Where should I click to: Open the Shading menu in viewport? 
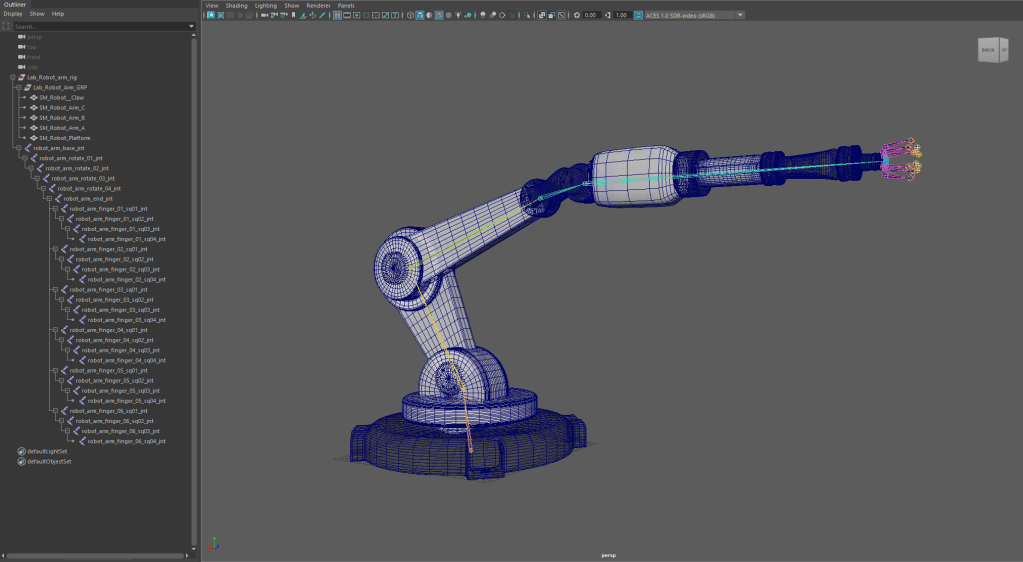pos(236,5)
